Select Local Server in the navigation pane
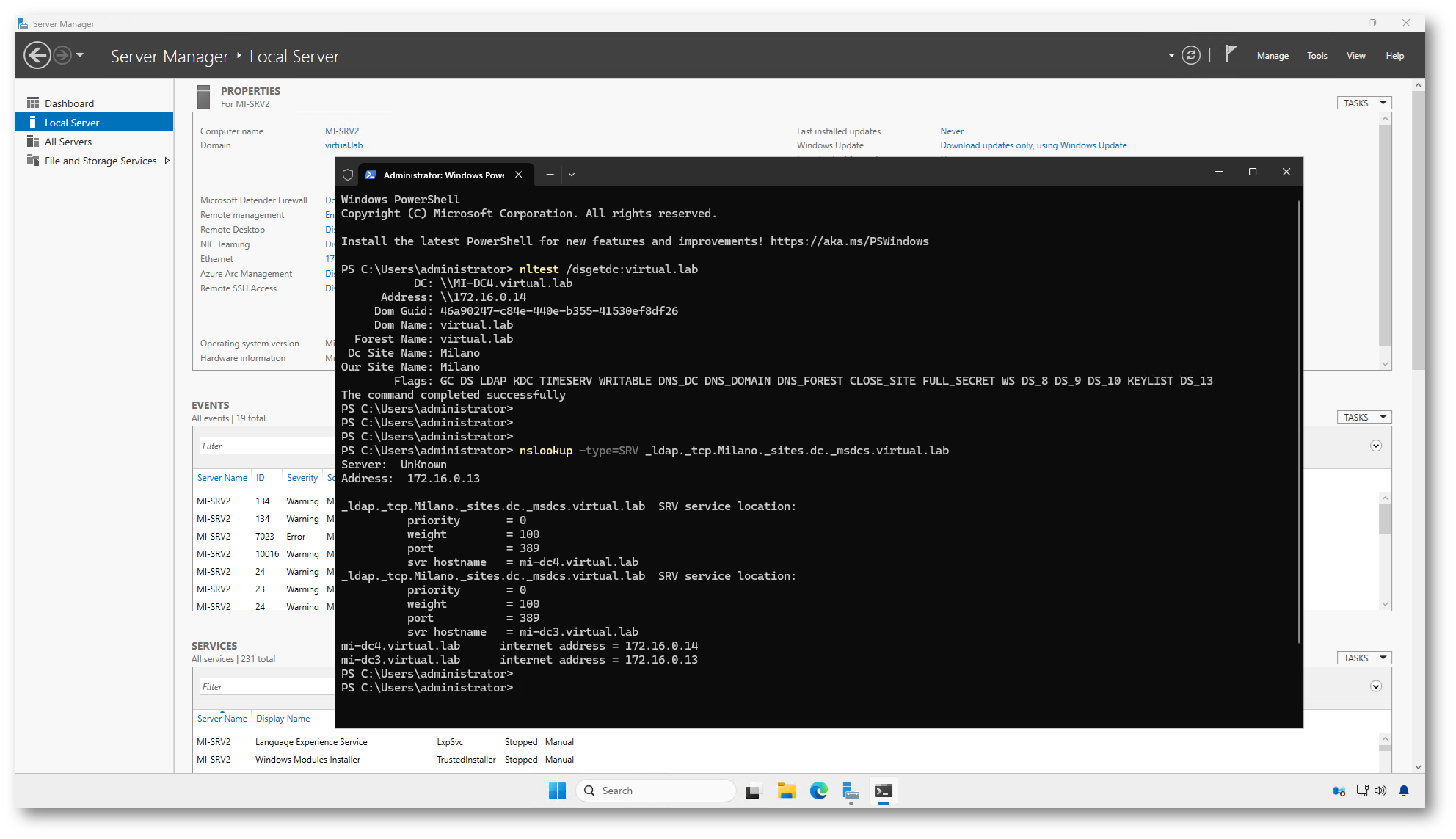 tap(94, 123)
